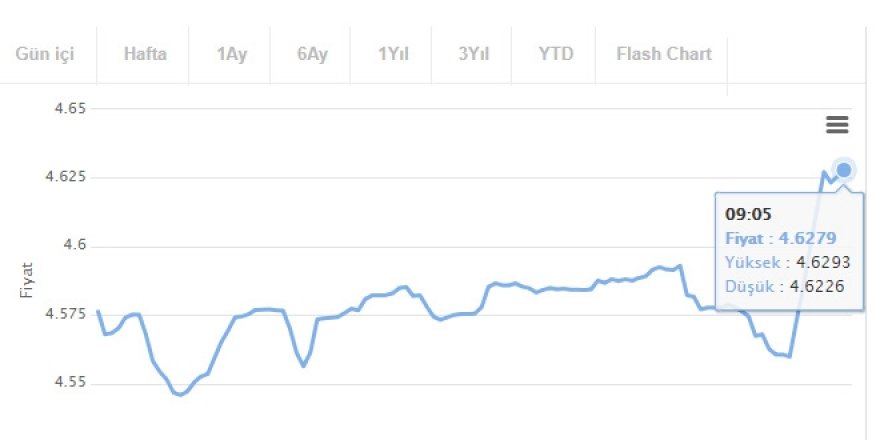Click the 4.55 y-axis label
This screenshot has height=440, width=880.
pos(67,384)
